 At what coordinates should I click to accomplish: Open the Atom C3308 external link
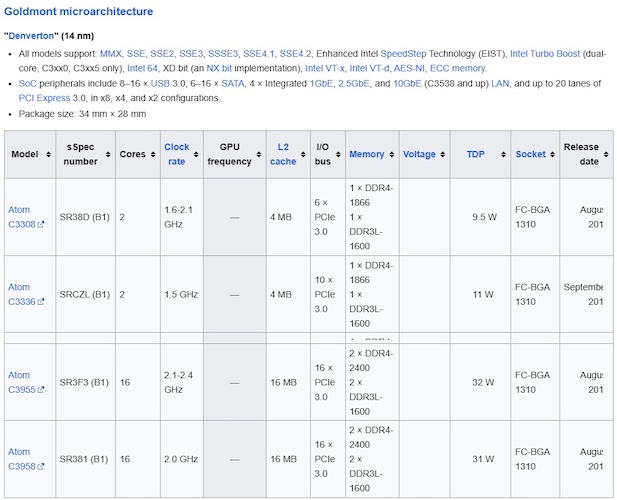click(26, 217)
